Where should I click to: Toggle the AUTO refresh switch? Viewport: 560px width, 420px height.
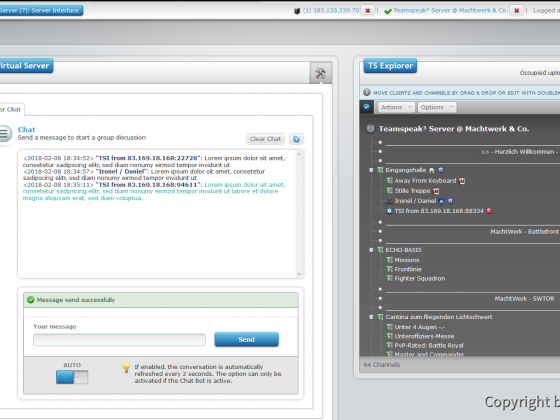click(x=72, y=377)
